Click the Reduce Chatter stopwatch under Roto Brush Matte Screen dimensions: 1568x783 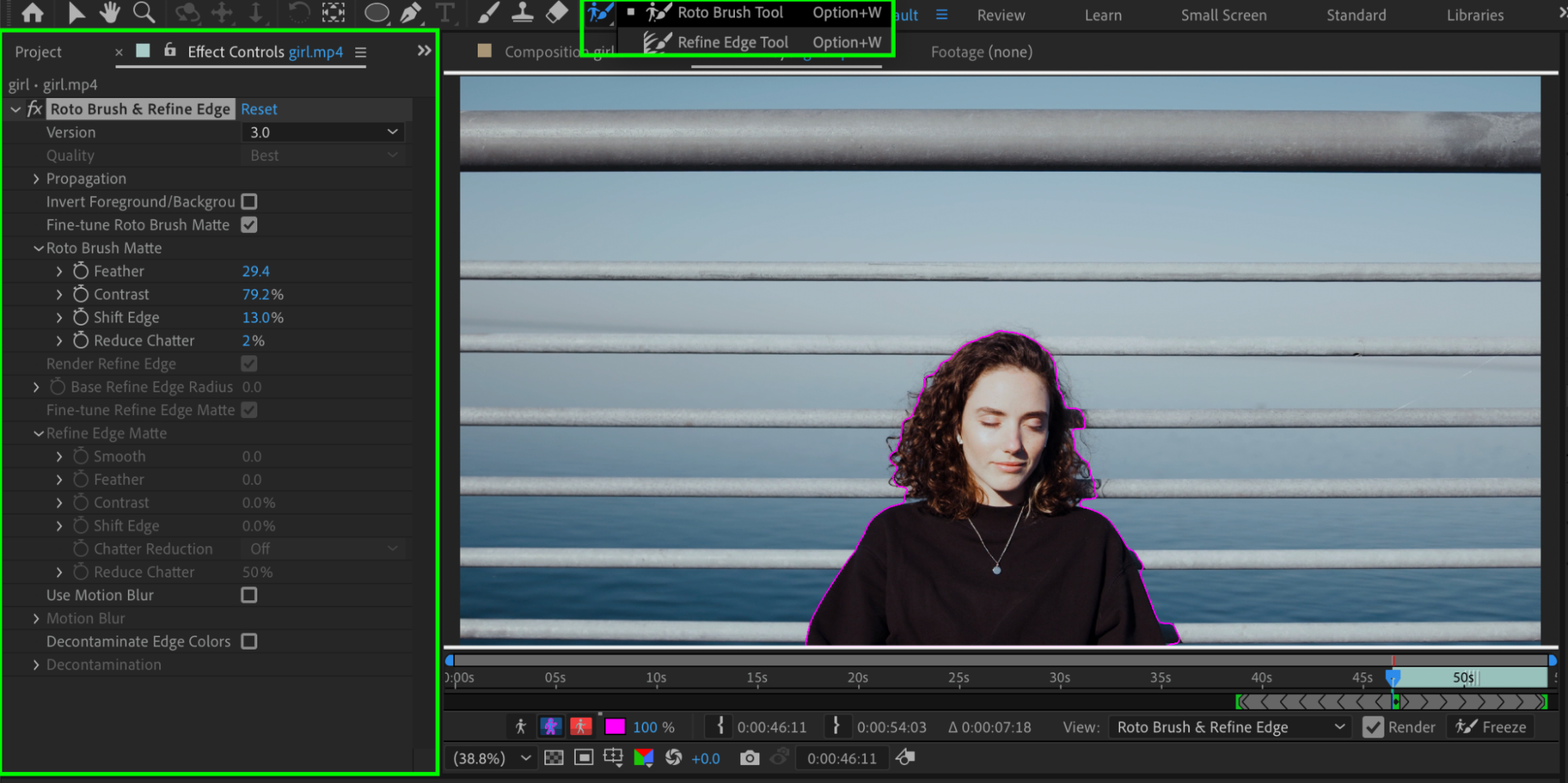pos(81,341)
